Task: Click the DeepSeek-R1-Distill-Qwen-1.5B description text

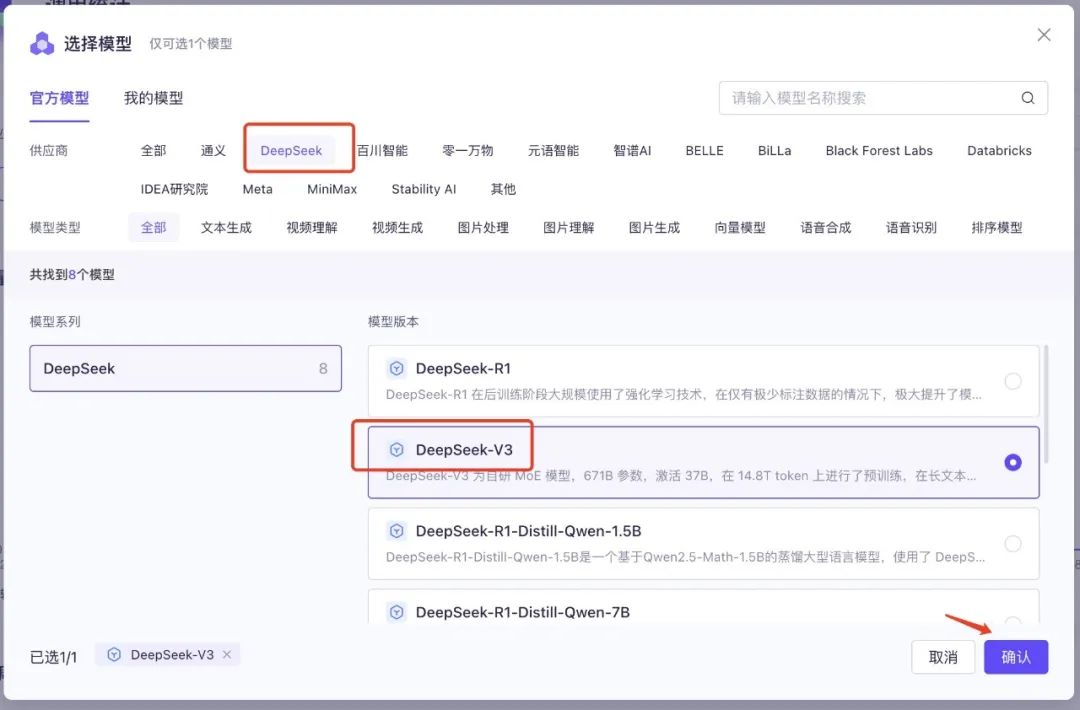Action: 685,557
